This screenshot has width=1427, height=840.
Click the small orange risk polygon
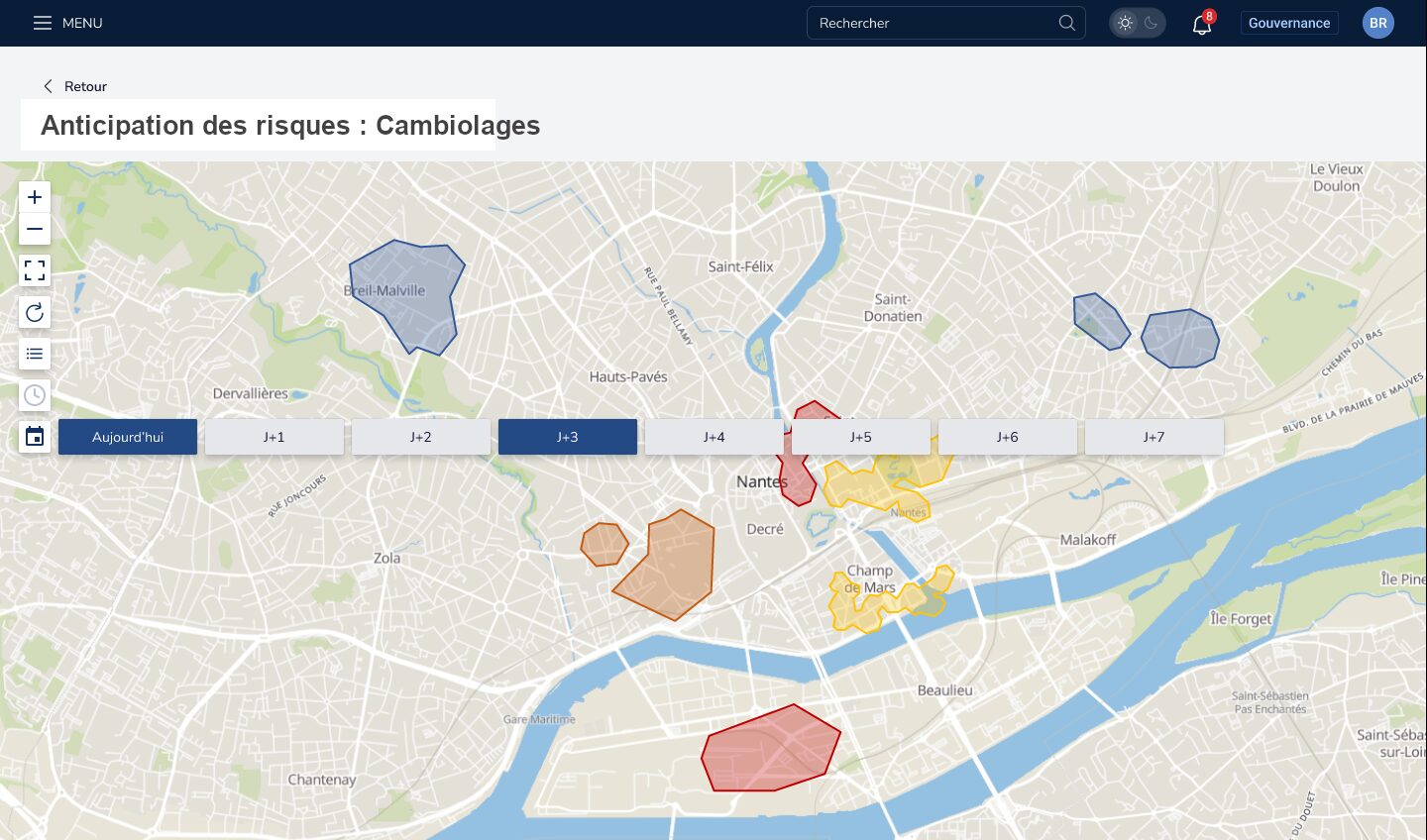604,545
